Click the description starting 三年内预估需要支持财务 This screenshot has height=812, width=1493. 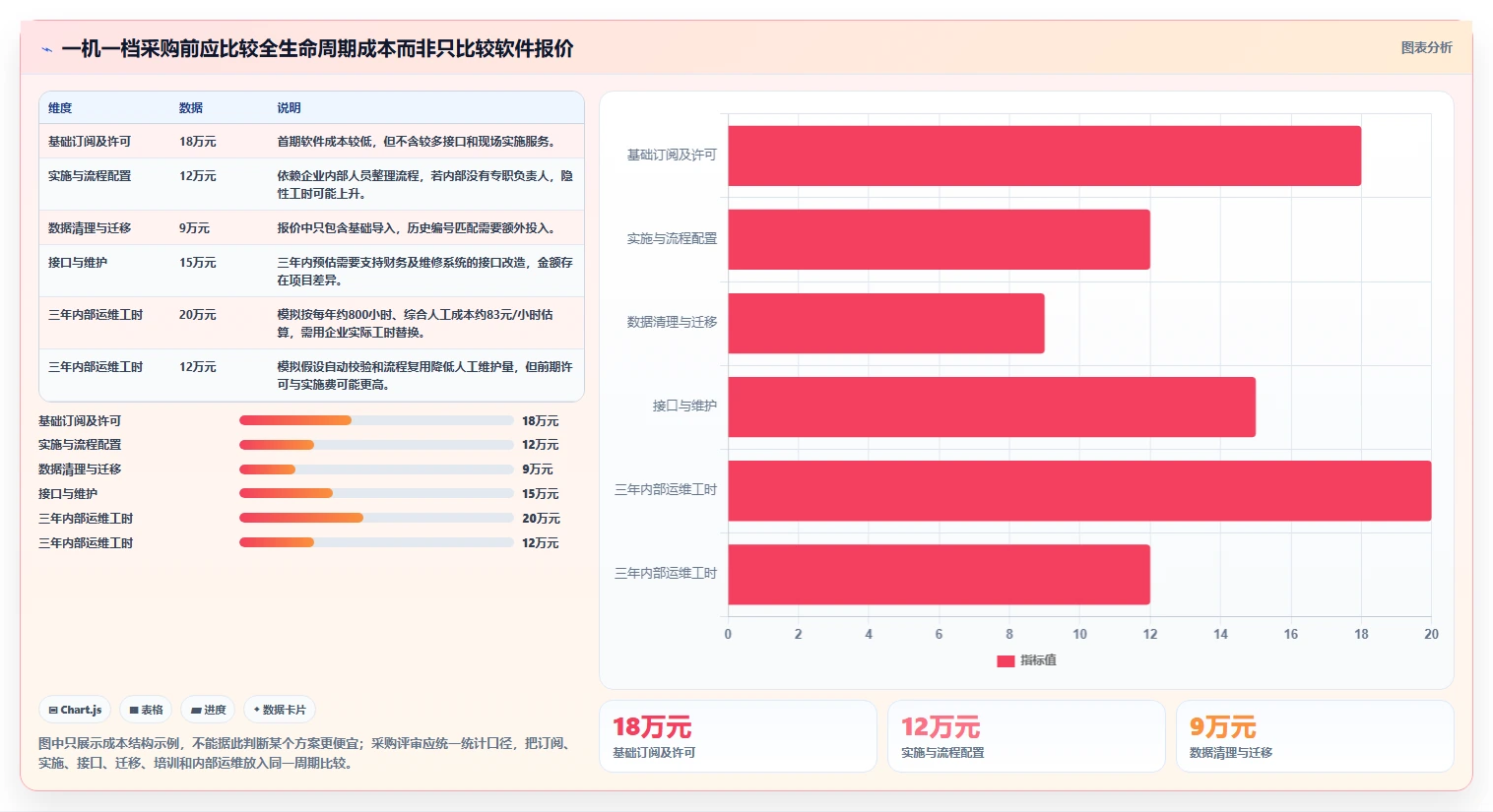(424, 272)
